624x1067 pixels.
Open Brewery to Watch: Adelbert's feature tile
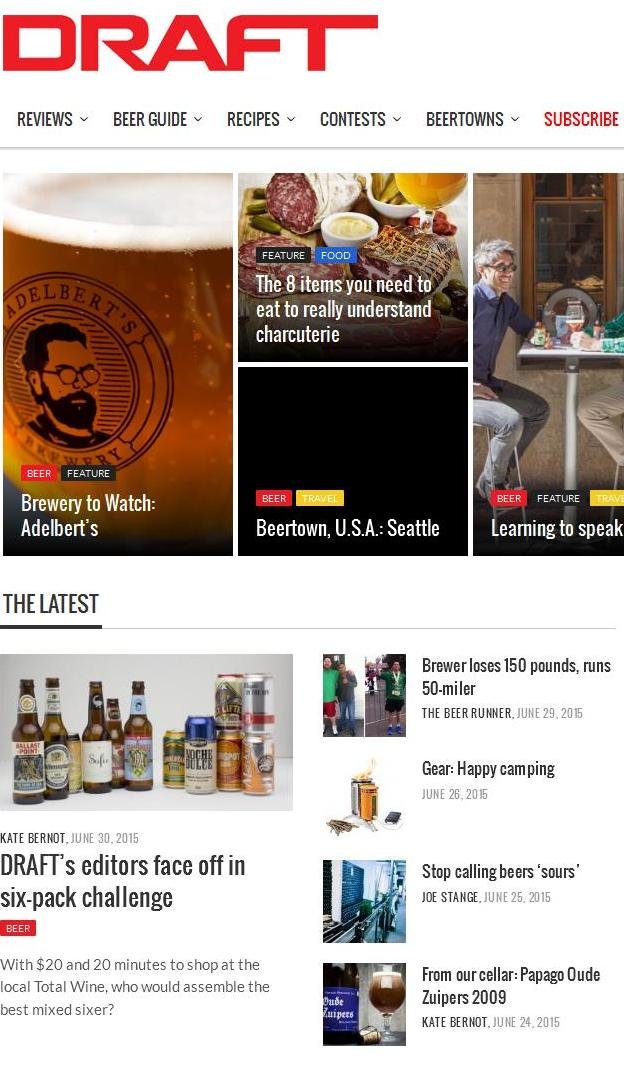[x=118, y=364]
